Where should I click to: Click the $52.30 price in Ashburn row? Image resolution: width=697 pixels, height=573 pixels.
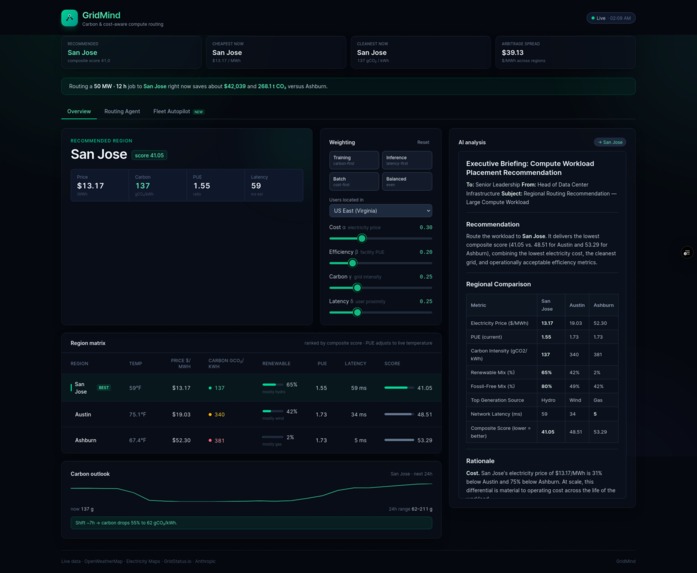pos(181,440)
